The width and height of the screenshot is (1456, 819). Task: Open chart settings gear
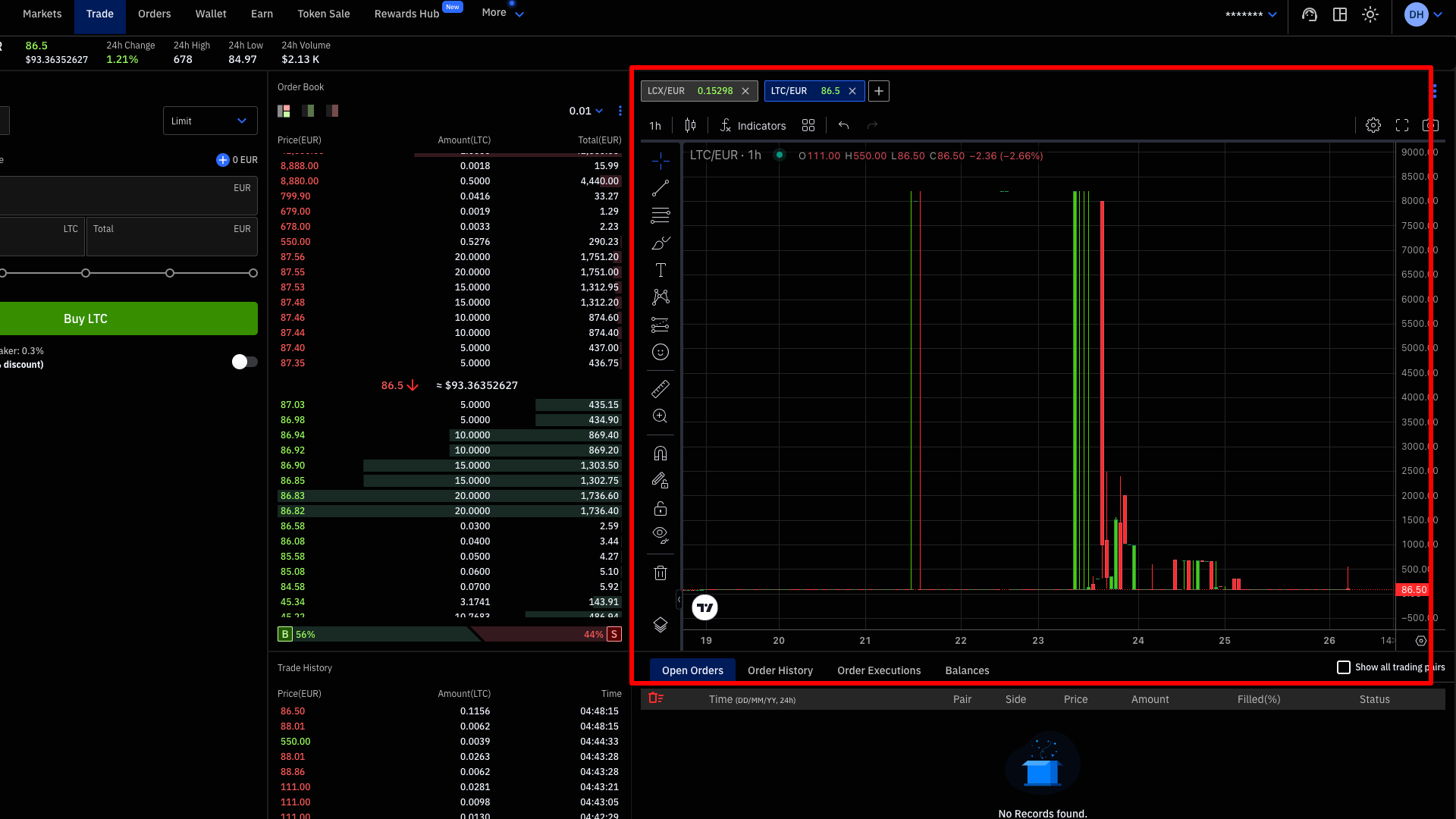coord(1373,126)
